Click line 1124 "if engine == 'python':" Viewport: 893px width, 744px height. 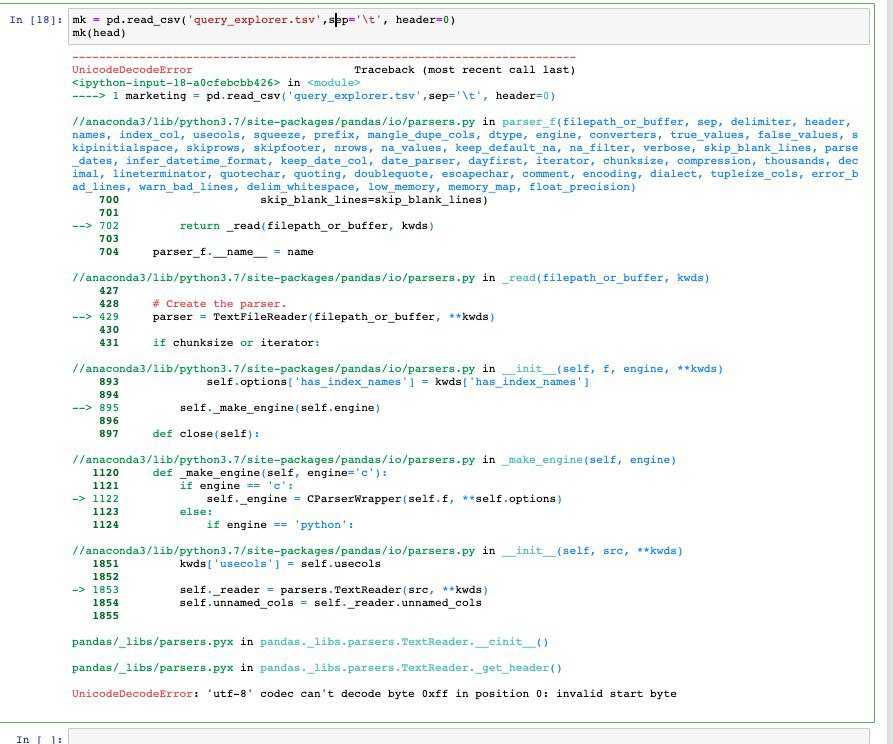tap(280, 525)
